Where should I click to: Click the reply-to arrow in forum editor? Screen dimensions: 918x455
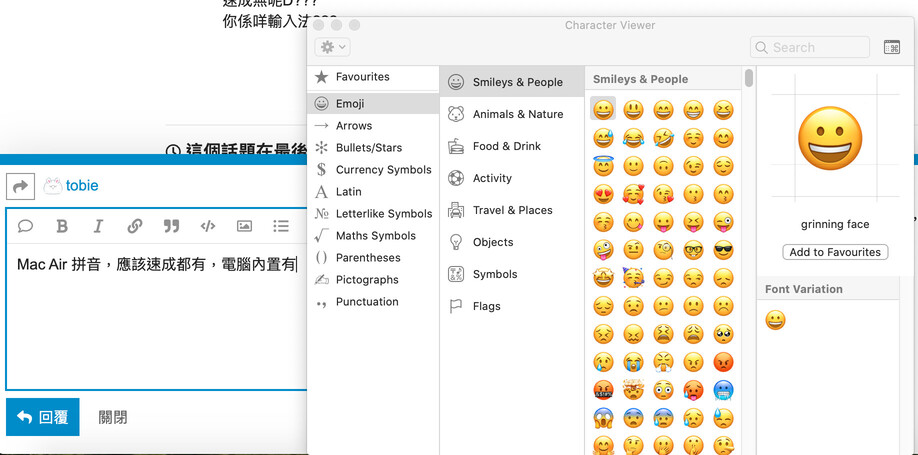point(20,186)
